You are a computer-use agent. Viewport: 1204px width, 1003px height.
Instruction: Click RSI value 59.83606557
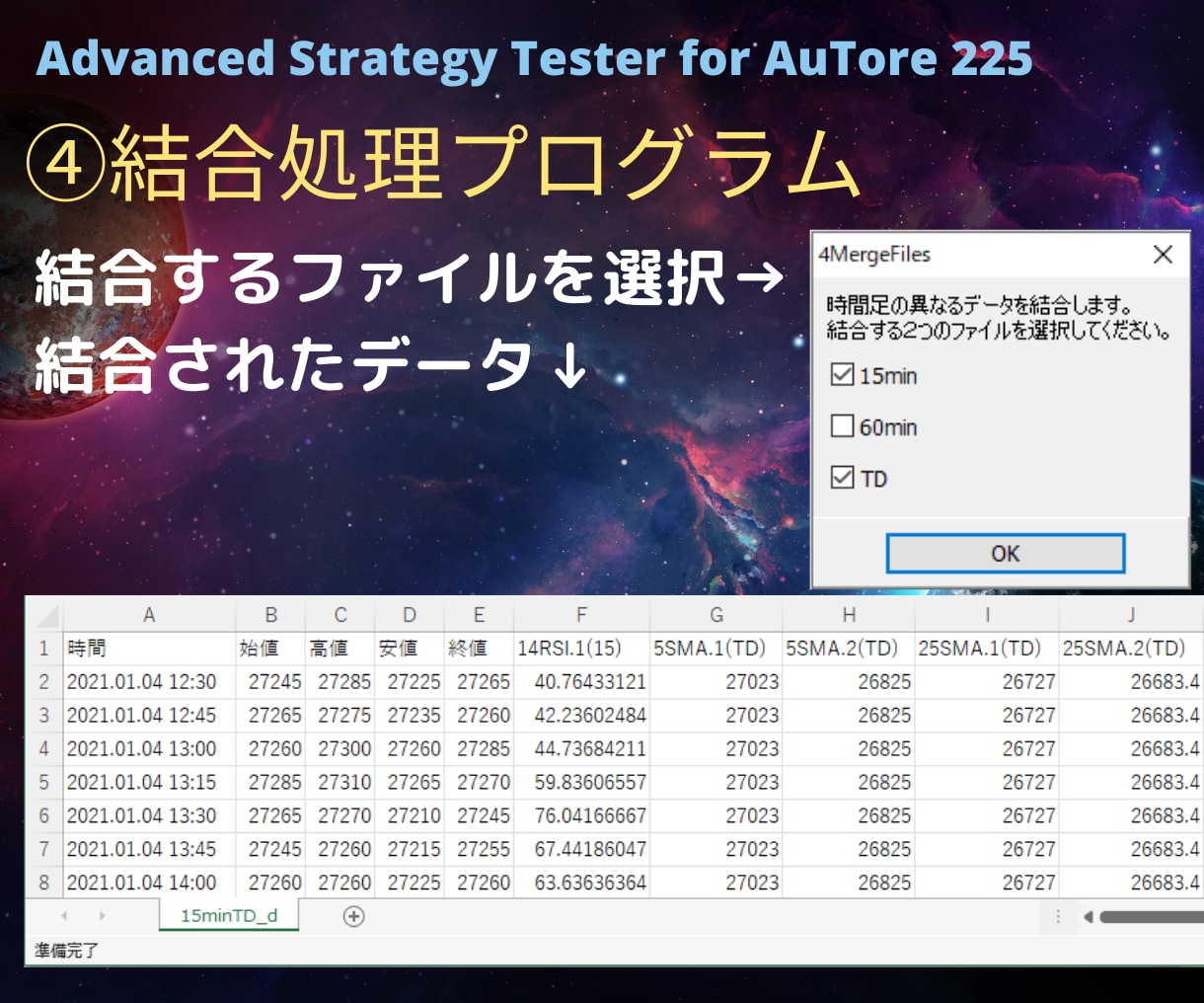(x=581, y=782)
